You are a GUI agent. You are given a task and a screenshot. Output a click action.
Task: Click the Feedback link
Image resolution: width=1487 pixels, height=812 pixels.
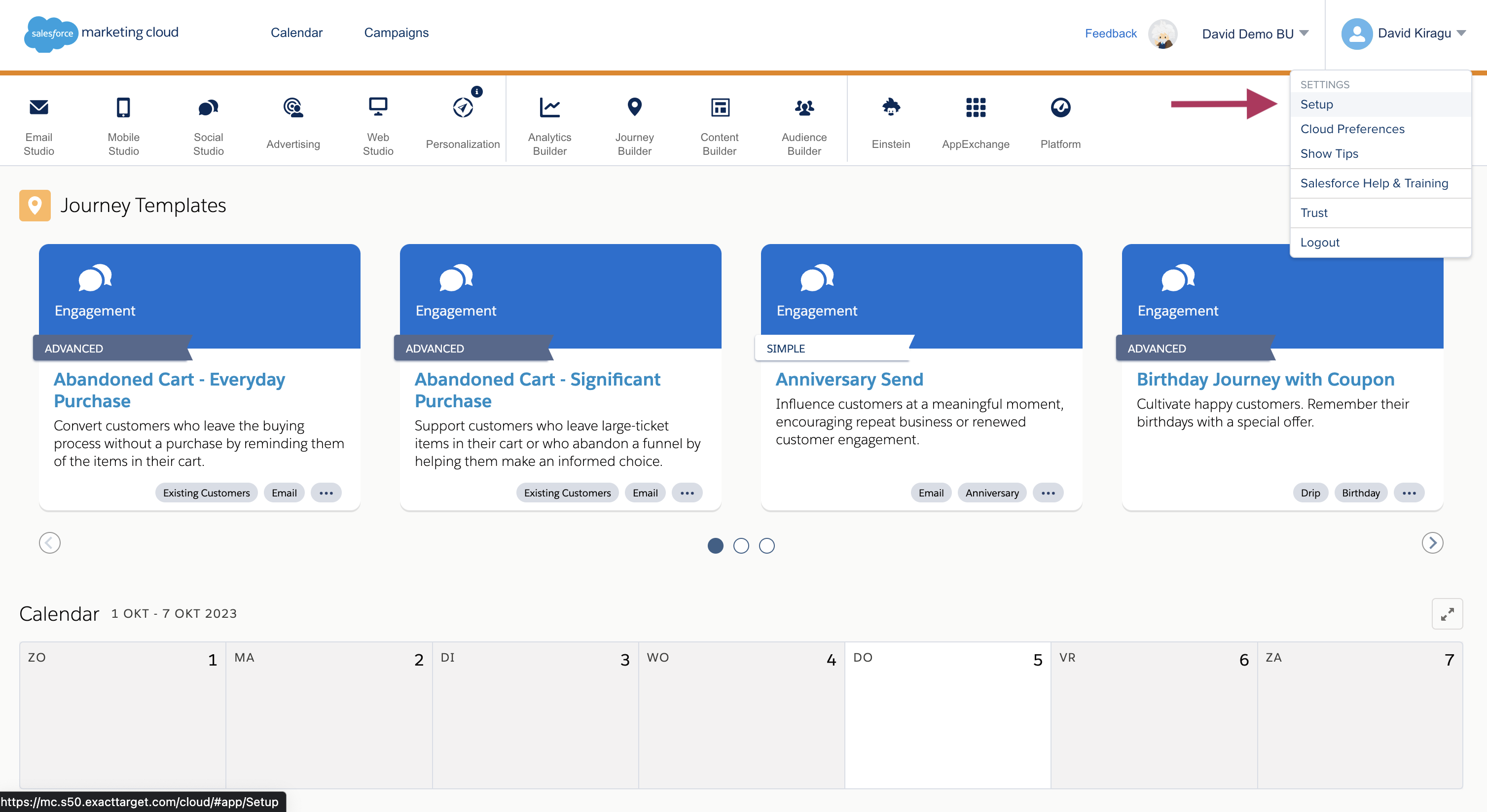pyautogui.click(x=1111, y=34)
